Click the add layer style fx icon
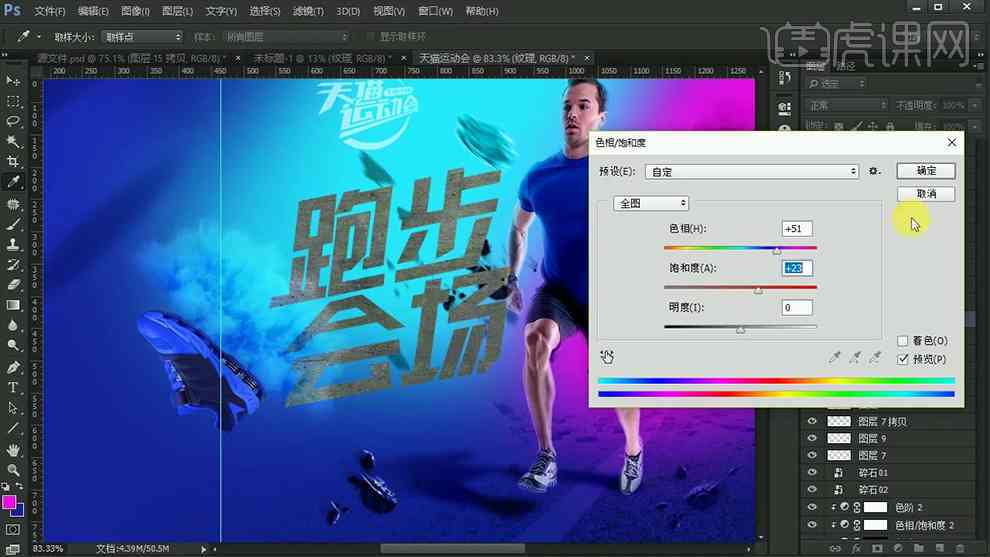 click(856, 548)
